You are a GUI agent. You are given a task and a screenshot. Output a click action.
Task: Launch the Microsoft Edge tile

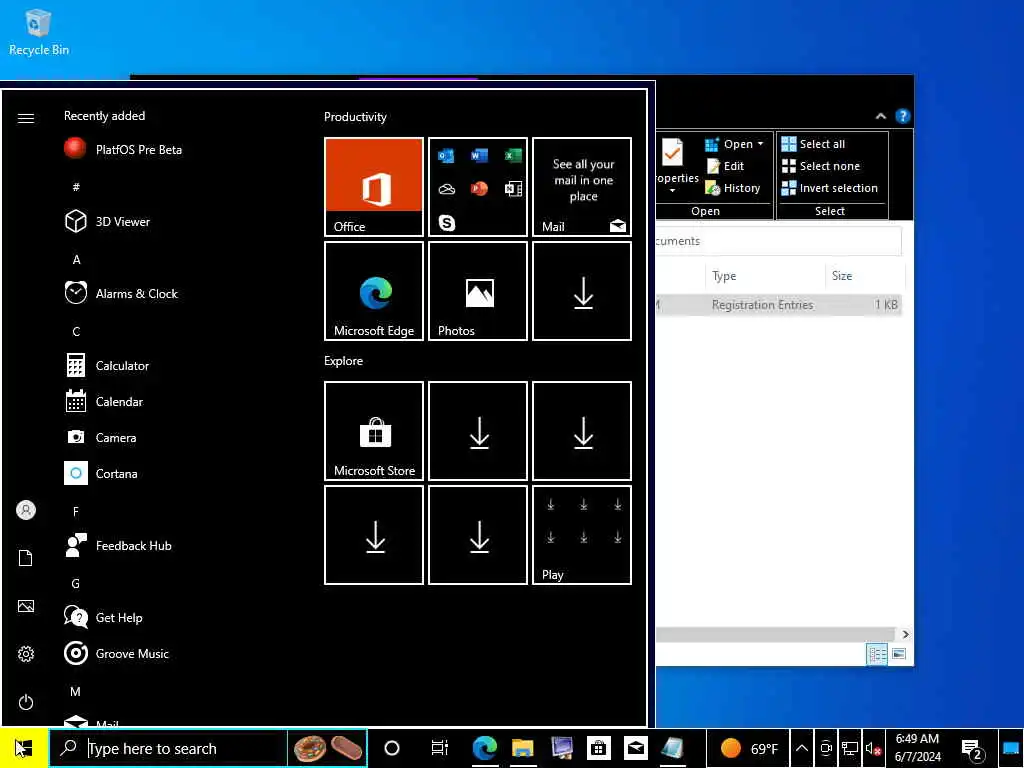point(374,291)
